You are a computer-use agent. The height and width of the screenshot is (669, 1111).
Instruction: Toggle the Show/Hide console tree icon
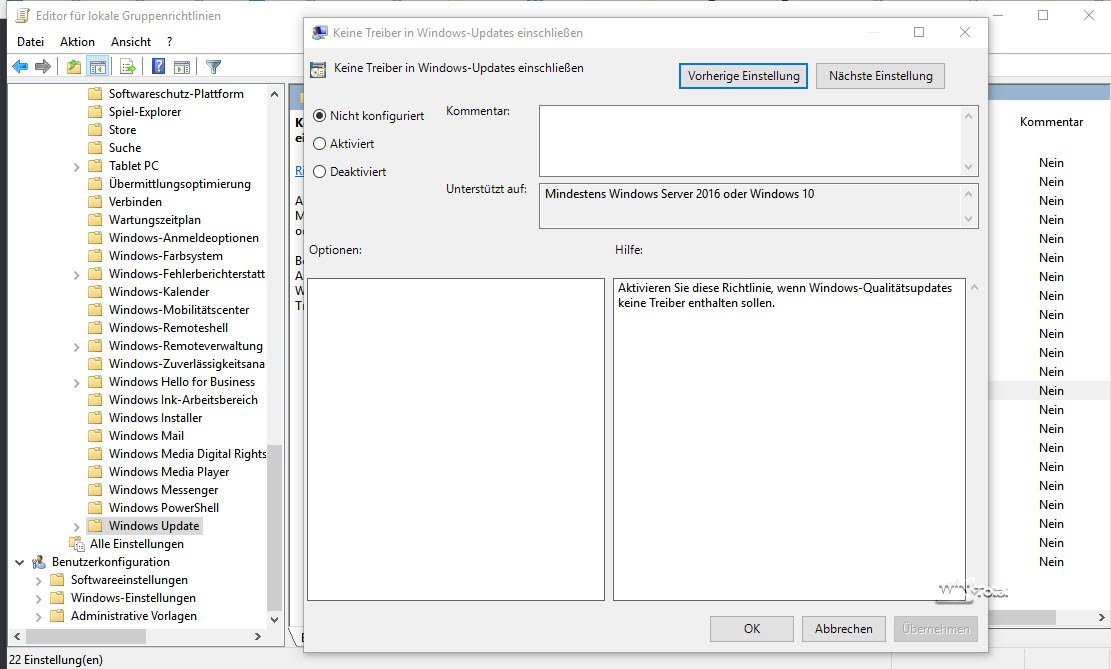[x=98, y=67]
